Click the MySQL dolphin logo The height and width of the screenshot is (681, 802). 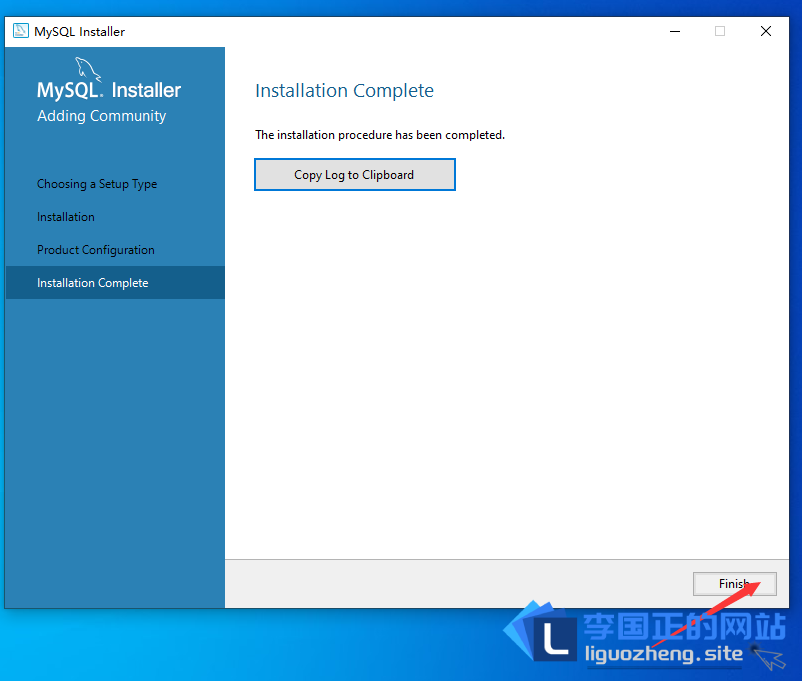pyautogui.click(x=88, y=69)
